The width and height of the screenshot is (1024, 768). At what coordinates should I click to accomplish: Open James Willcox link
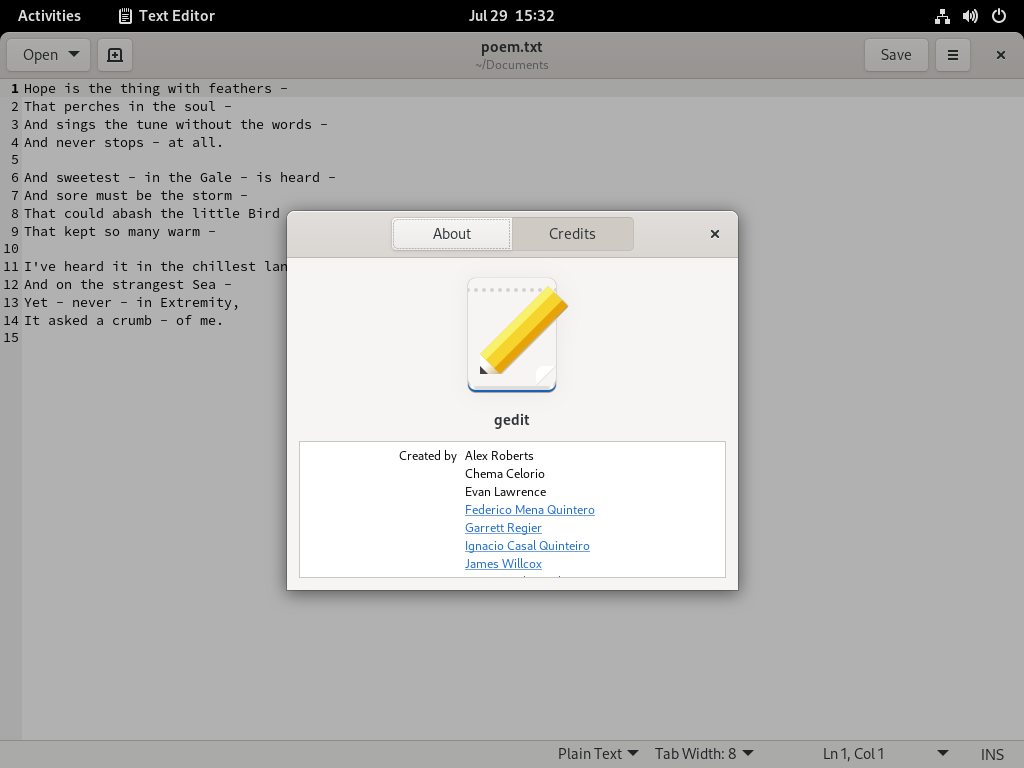(503, 564)
